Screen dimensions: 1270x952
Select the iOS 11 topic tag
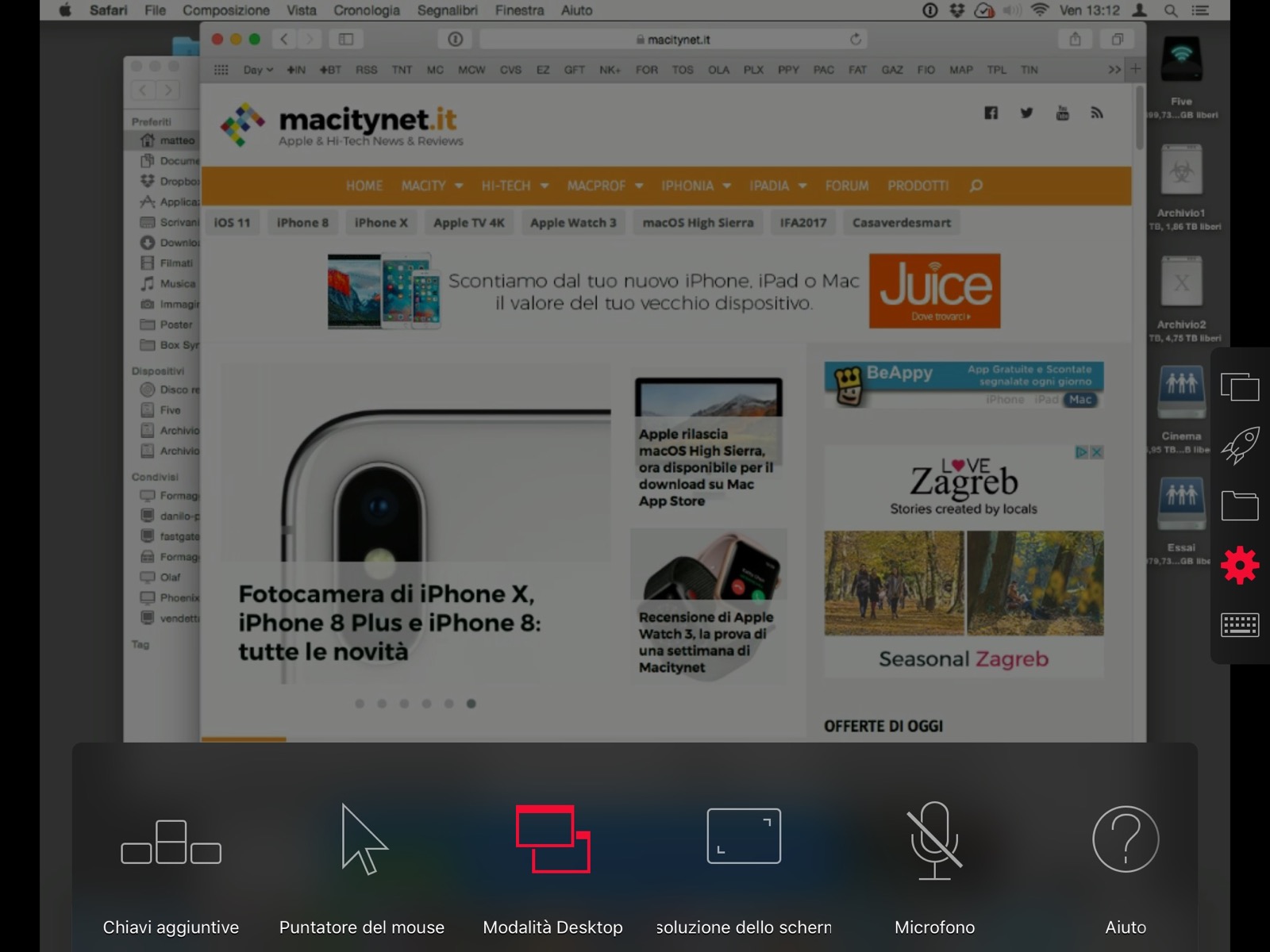coord(232,223)
